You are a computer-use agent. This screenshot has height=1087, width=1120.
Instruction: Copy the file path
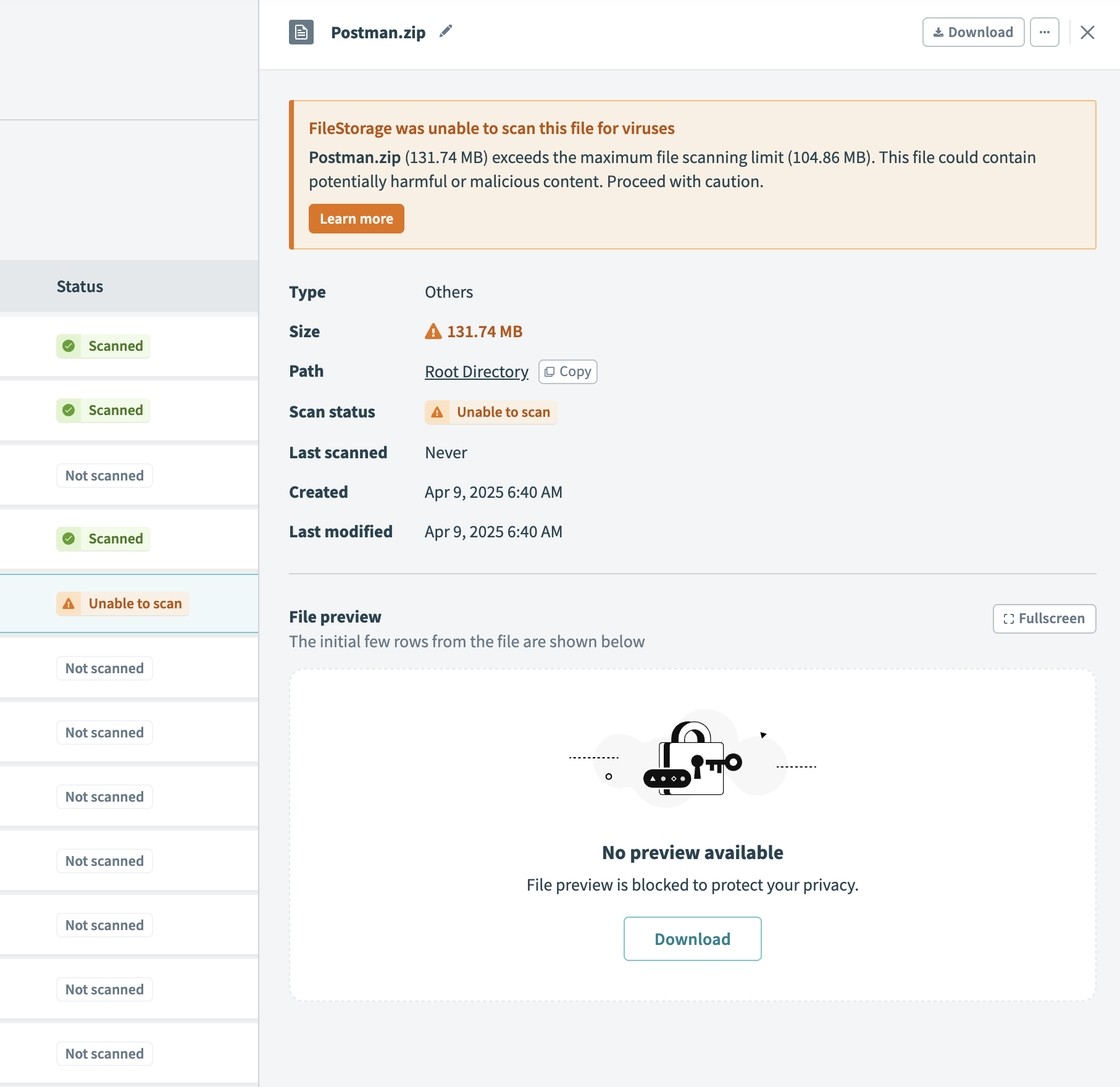(567, 372)
